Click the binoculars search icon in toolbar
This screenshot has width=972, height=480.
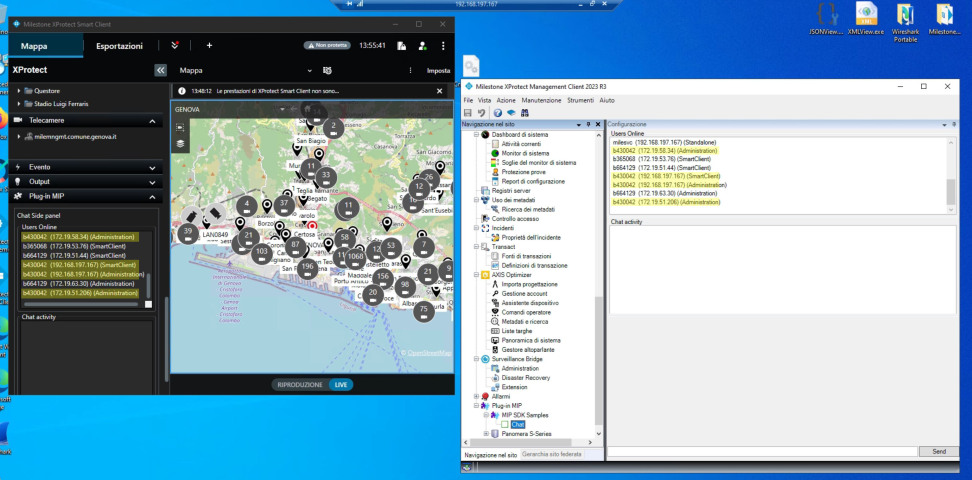(524, 113)
